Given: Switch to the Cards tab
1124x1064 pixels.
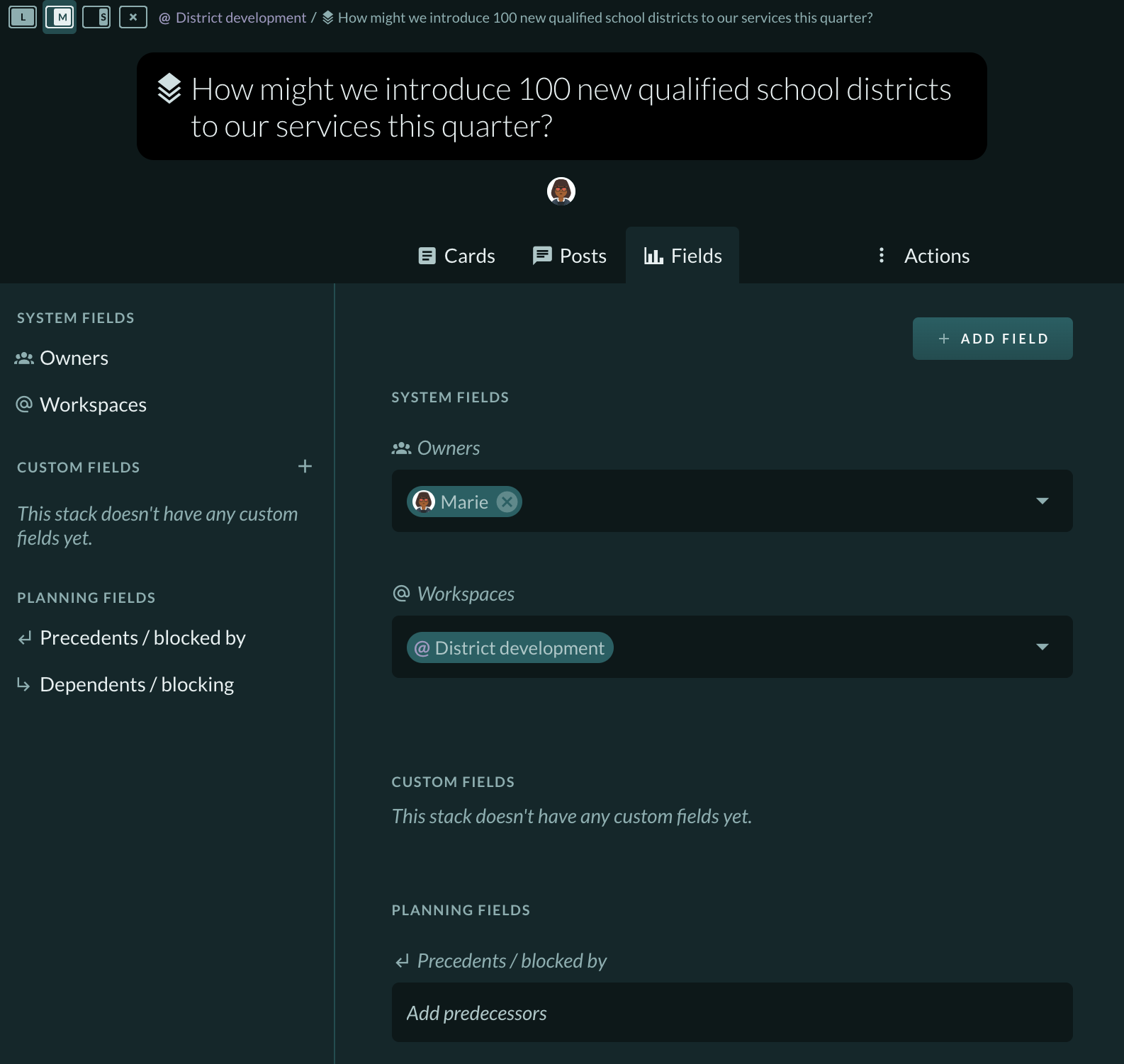Looking at the screenshot, I should tap(456, 256).
